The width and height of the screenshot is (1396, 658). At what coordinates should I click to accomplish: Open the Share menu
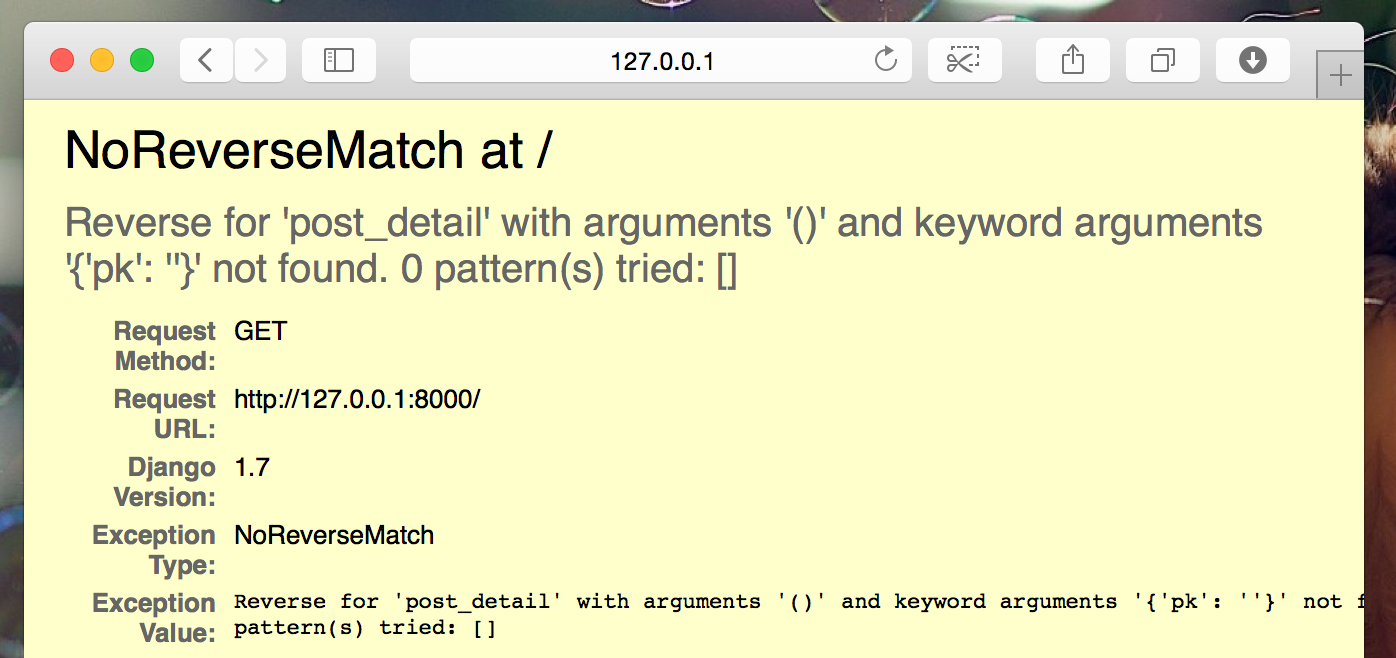coord(1072,61)
